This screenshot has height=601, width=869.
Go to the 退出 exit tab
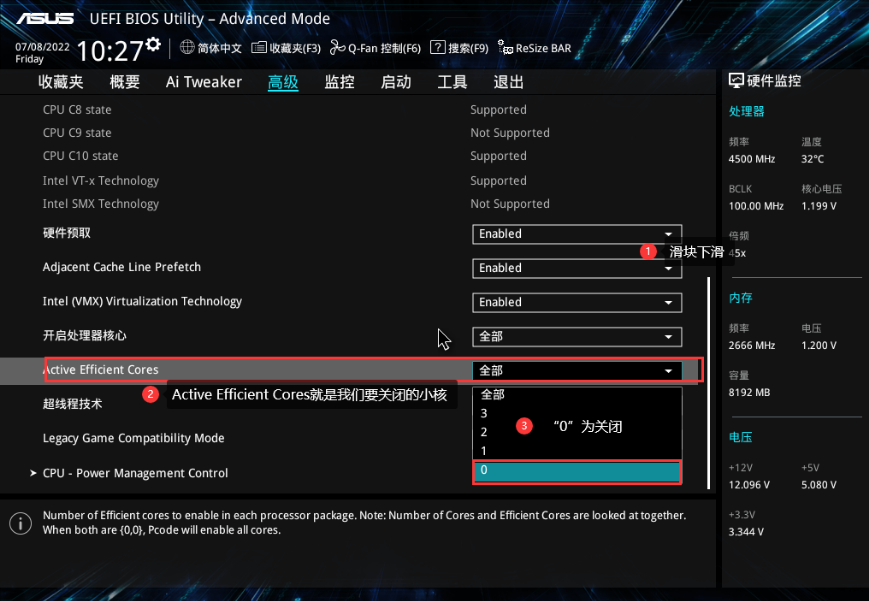click(508, 82)
